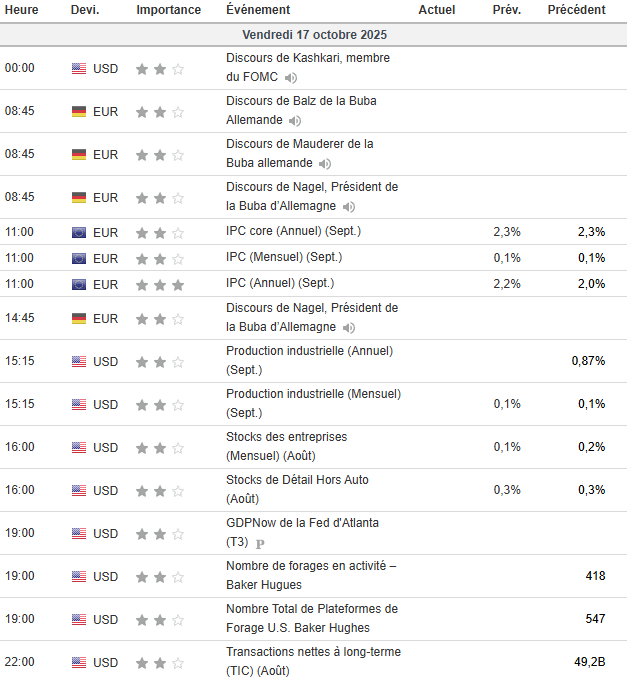Click the speaker icon on the 14:45 Nagel speech
Image resolution: width=627 pixels, height=678 pixels.
[x=348, y=327]
